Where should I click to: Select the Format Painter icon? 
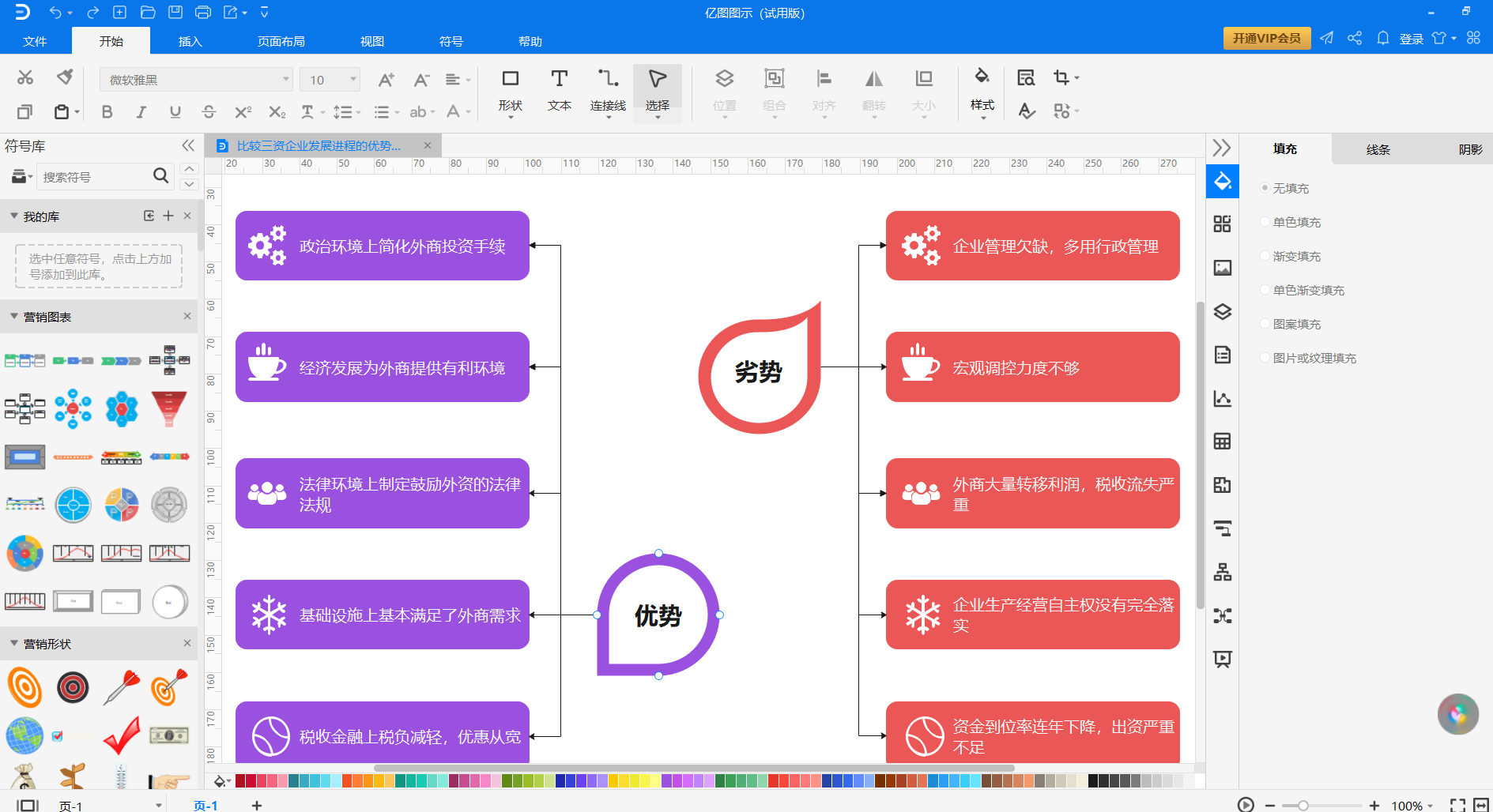coord(65,77)
